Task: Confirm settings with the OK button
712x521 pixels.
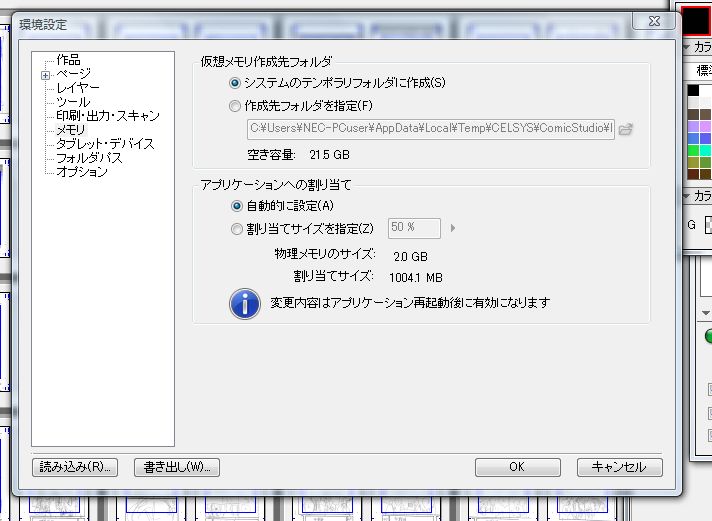Action: pos(518,467)
